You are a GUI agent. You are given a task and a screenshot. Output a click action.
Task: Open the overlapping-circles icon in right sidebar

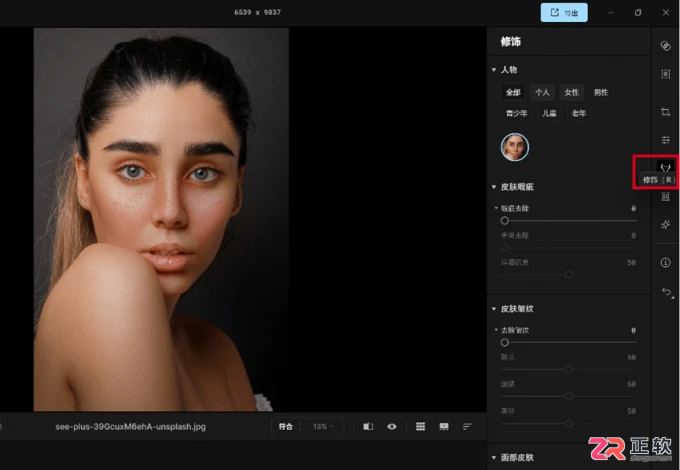click(665, 46)
